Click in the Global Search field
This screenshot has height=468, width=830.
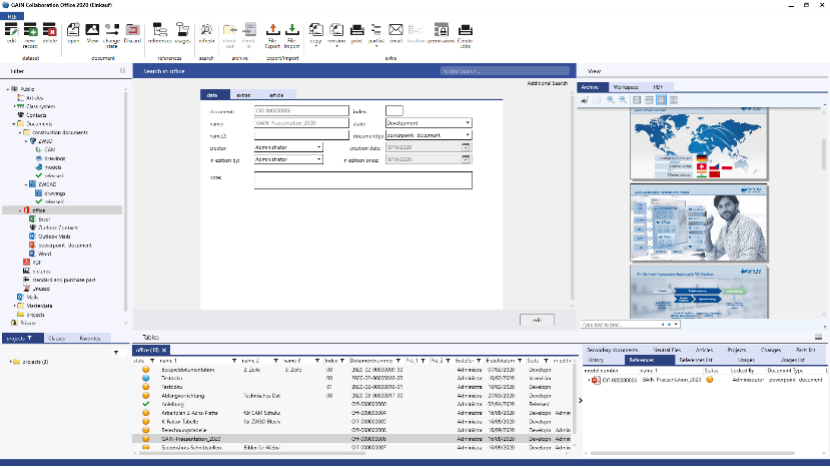pyautogui.click(x=504, y=71)
